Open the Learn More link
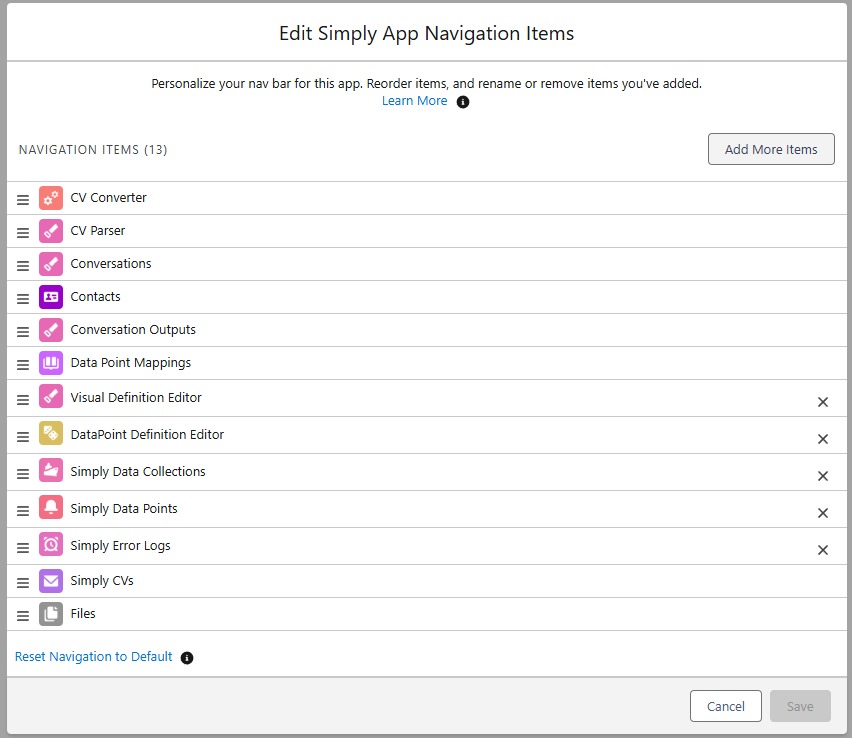 (x=414, y=100)
